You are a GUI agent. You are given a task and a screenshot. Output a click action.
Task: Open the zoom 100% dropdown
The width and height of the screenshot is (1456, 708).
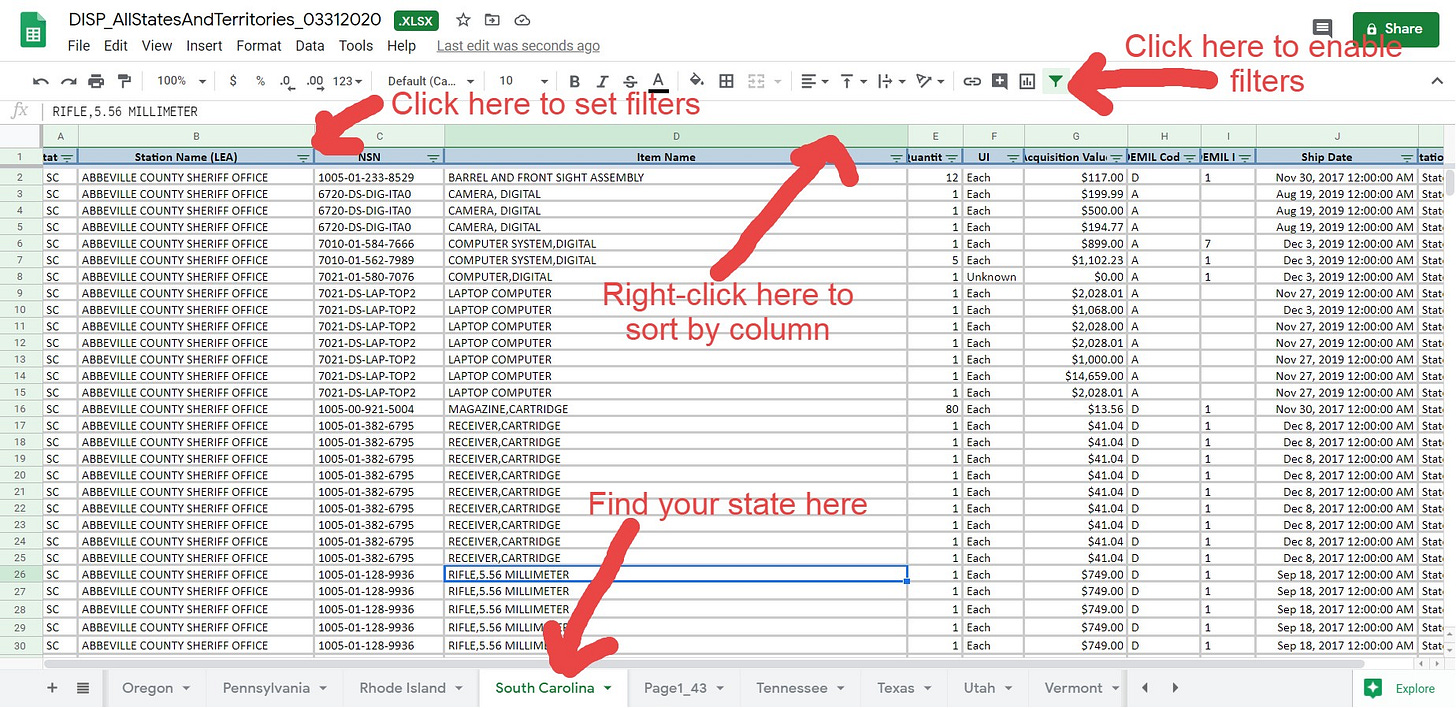[x=181, y=81]
